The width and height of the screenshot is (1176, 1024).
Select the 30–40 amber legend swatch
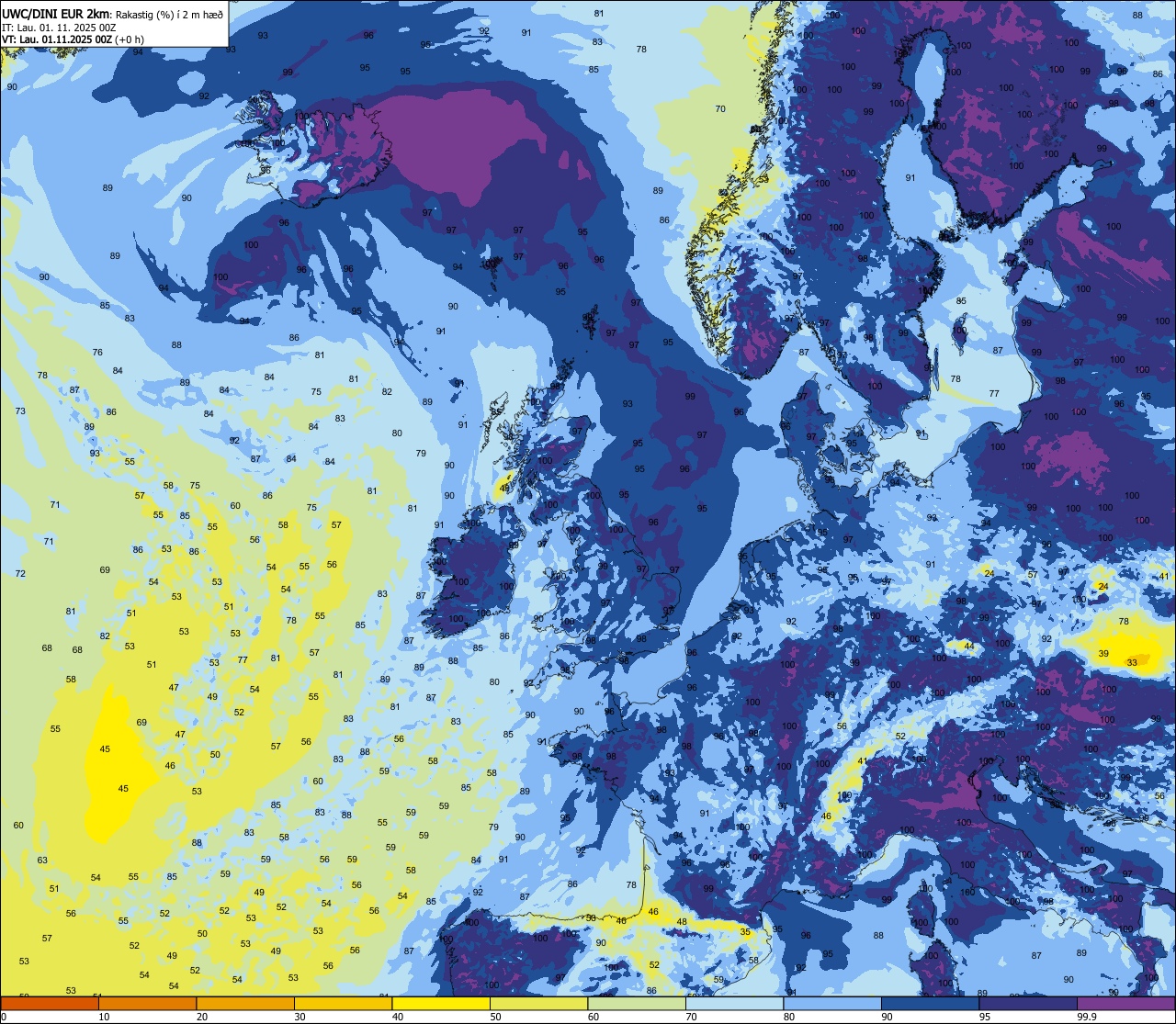pos(343,1004)
